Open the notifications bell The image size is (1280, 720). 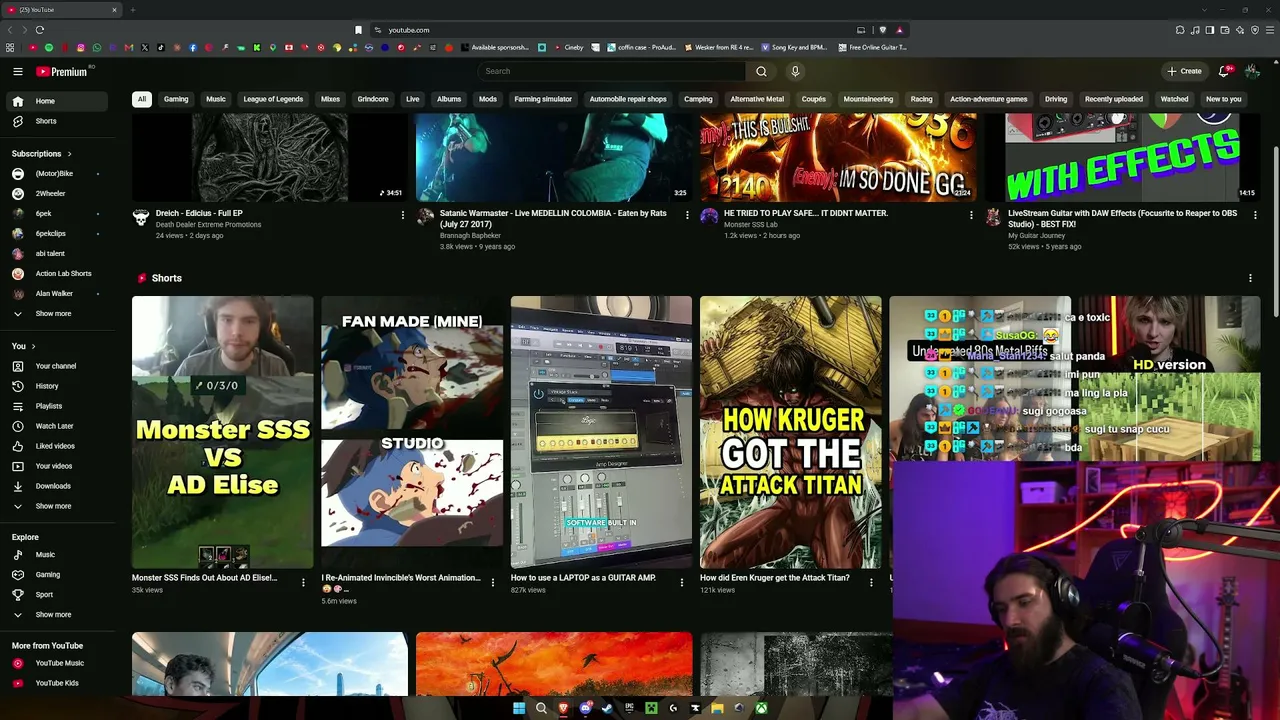1224,71
